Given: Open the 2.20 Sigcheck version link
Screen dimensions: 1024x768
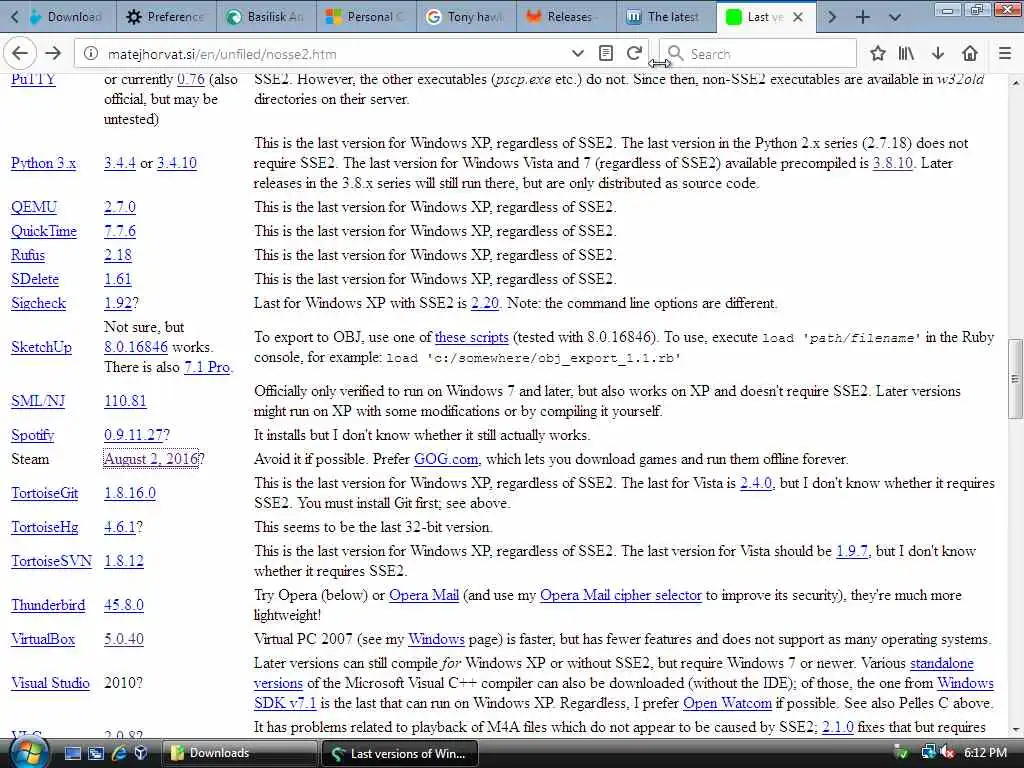Looking at the screenshot, I should [485, 304].
